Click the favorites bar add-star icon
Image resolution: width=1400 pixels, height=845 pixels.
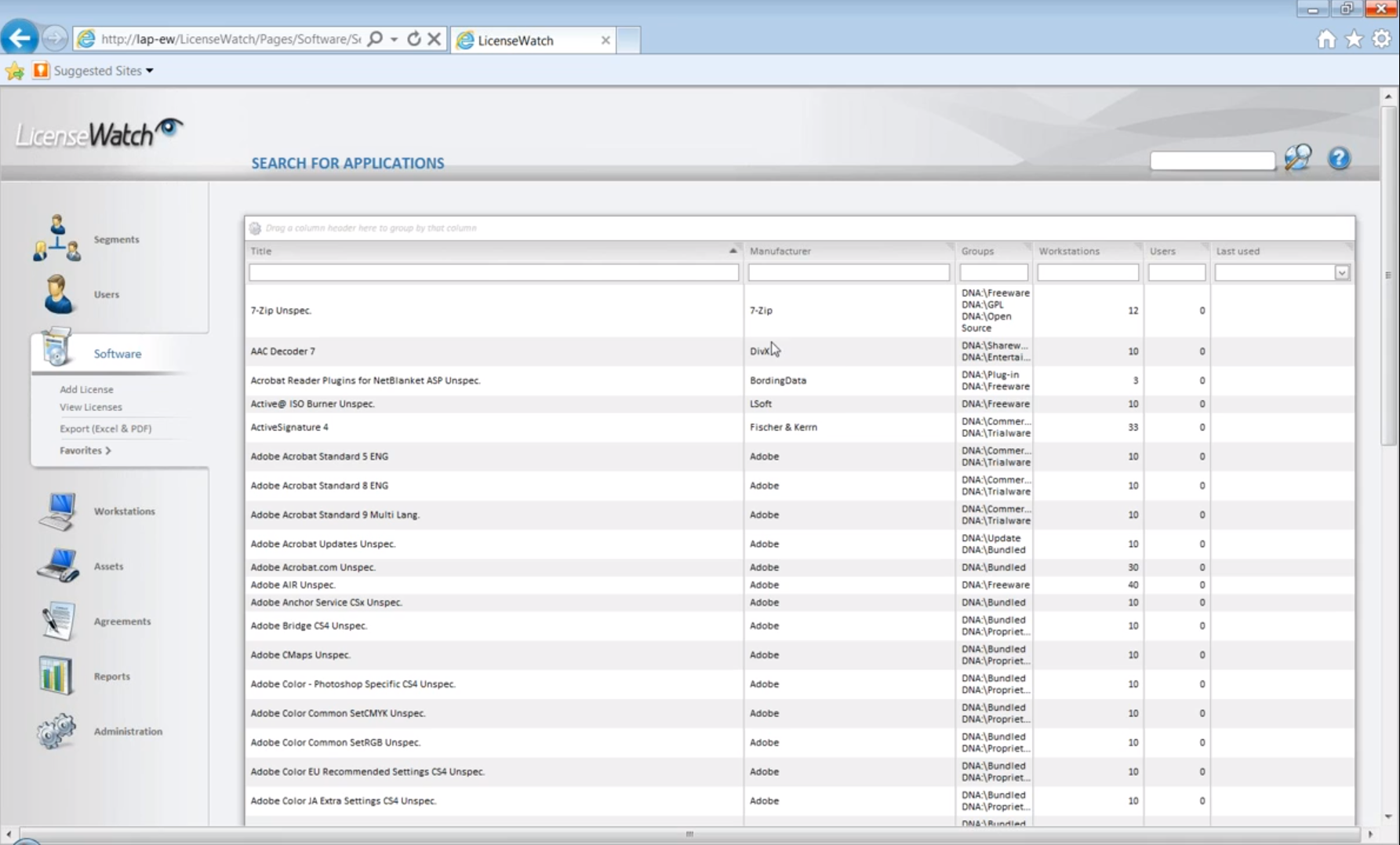click(x=15, y=71)
